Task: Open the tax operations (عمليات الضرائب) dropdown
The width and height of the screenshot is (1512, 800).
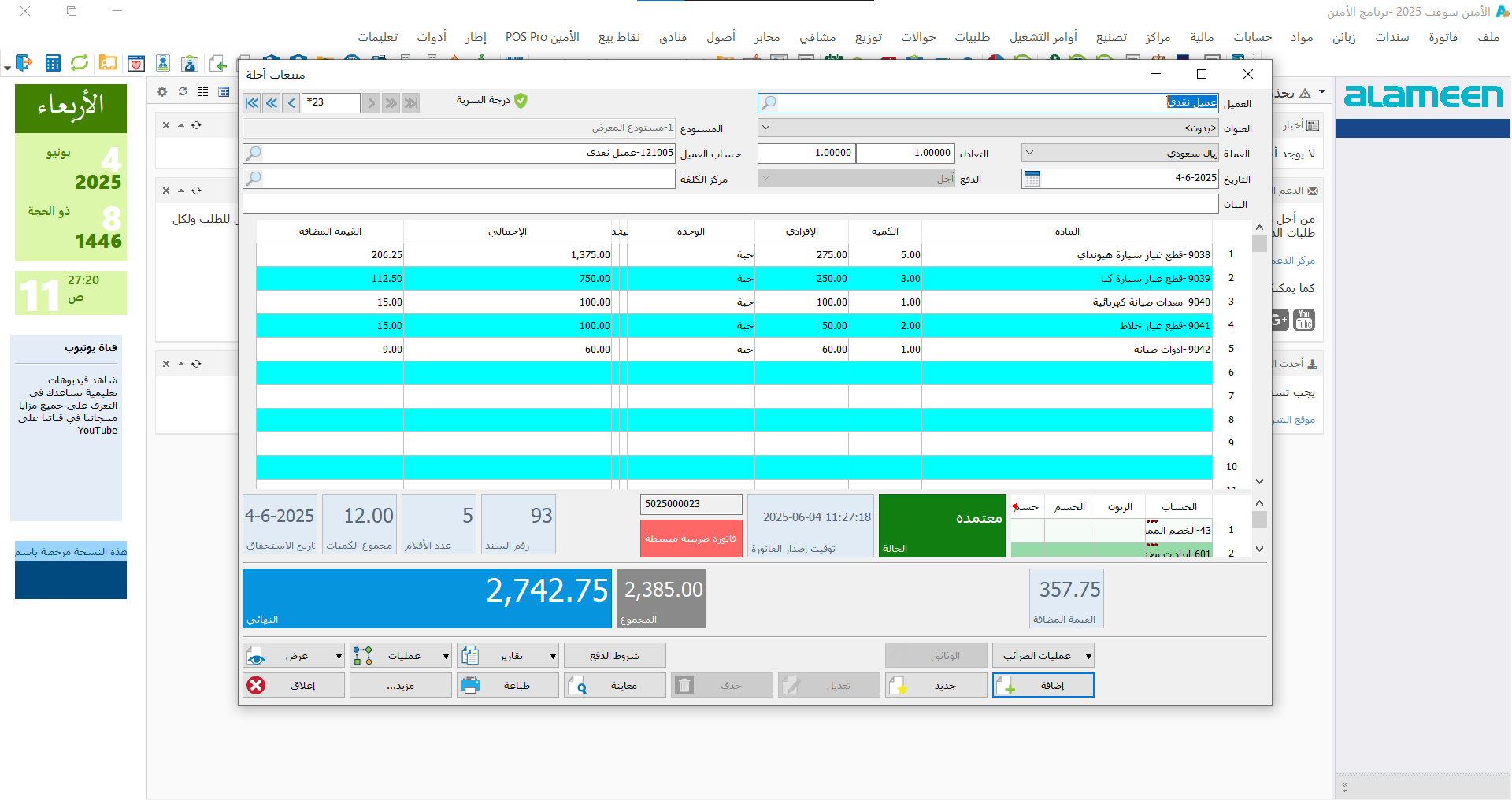Action: 1043,655
